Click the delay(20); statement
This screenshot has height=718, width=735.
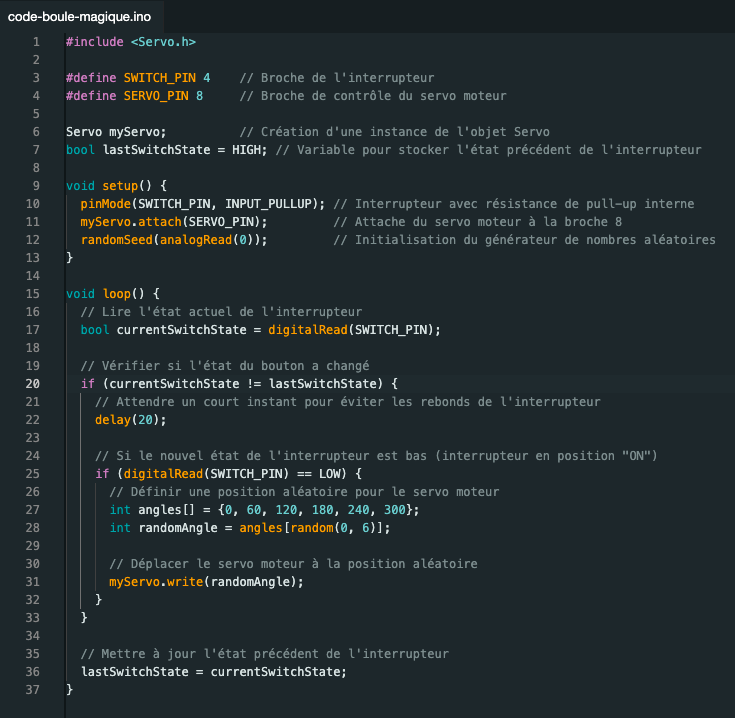(131, 420)
